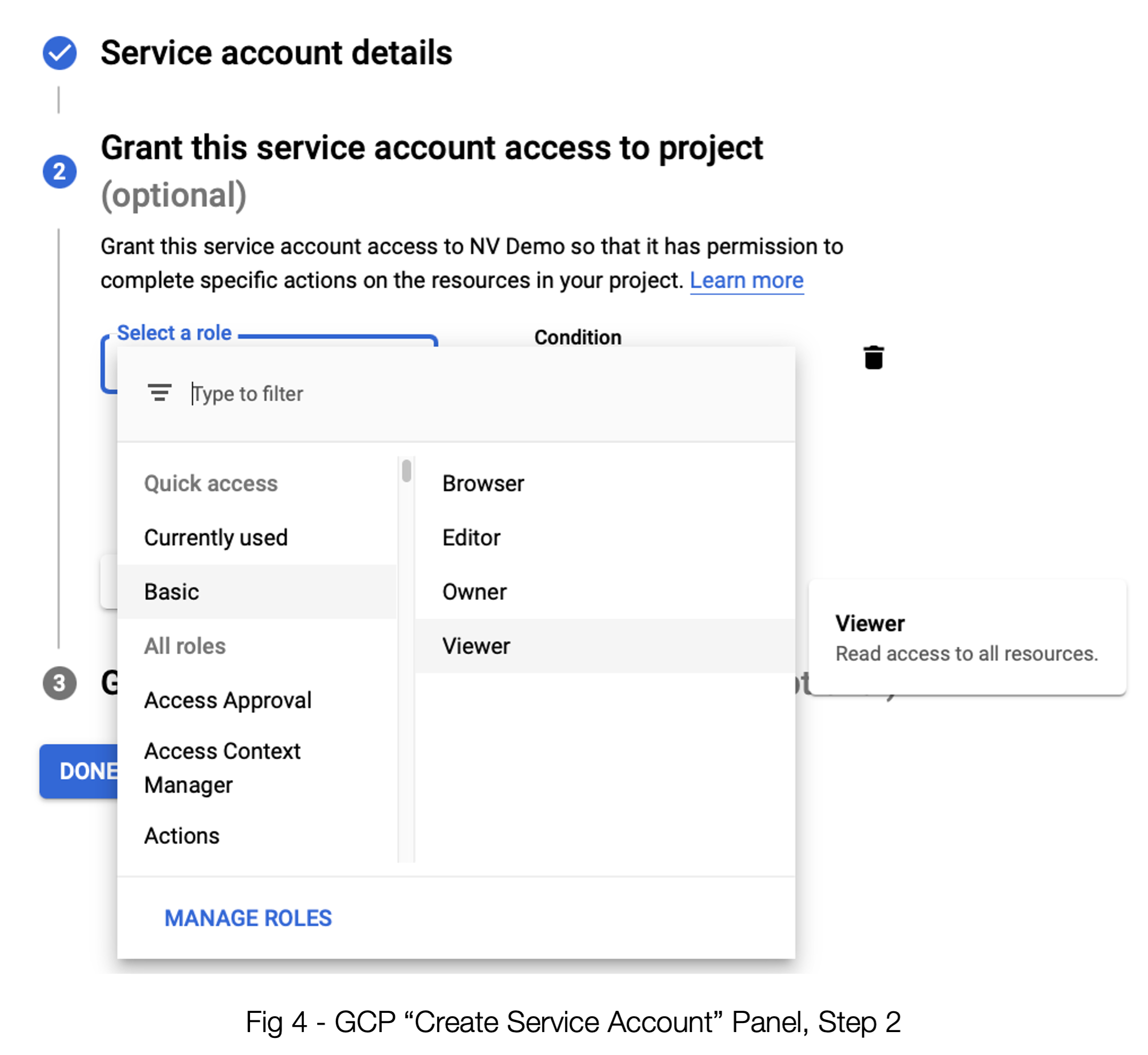The image size is (1148, 1055).
Task: Click the step 2 number badge
Action: pos(59,171)
